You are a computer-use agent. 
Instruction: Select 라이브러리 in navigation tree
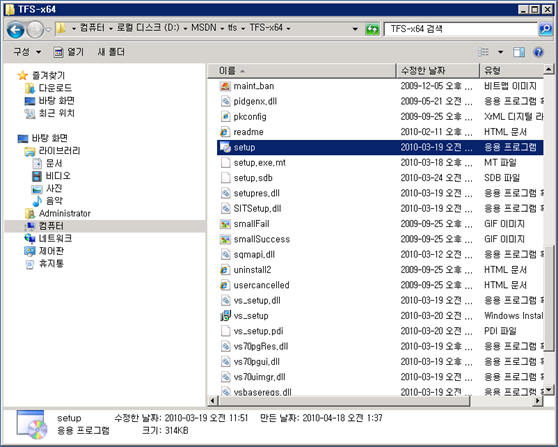tap(59, 151)
